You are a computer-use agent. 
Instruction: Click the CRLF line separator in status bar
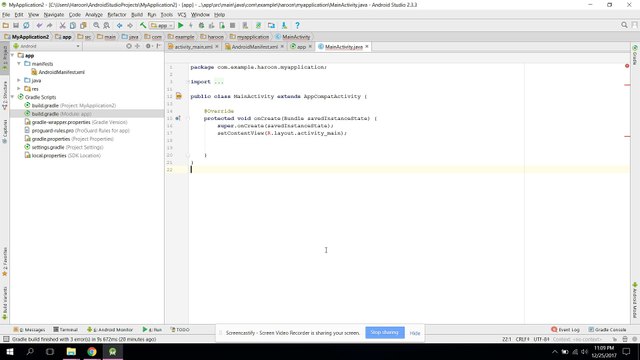coord(522,339)
